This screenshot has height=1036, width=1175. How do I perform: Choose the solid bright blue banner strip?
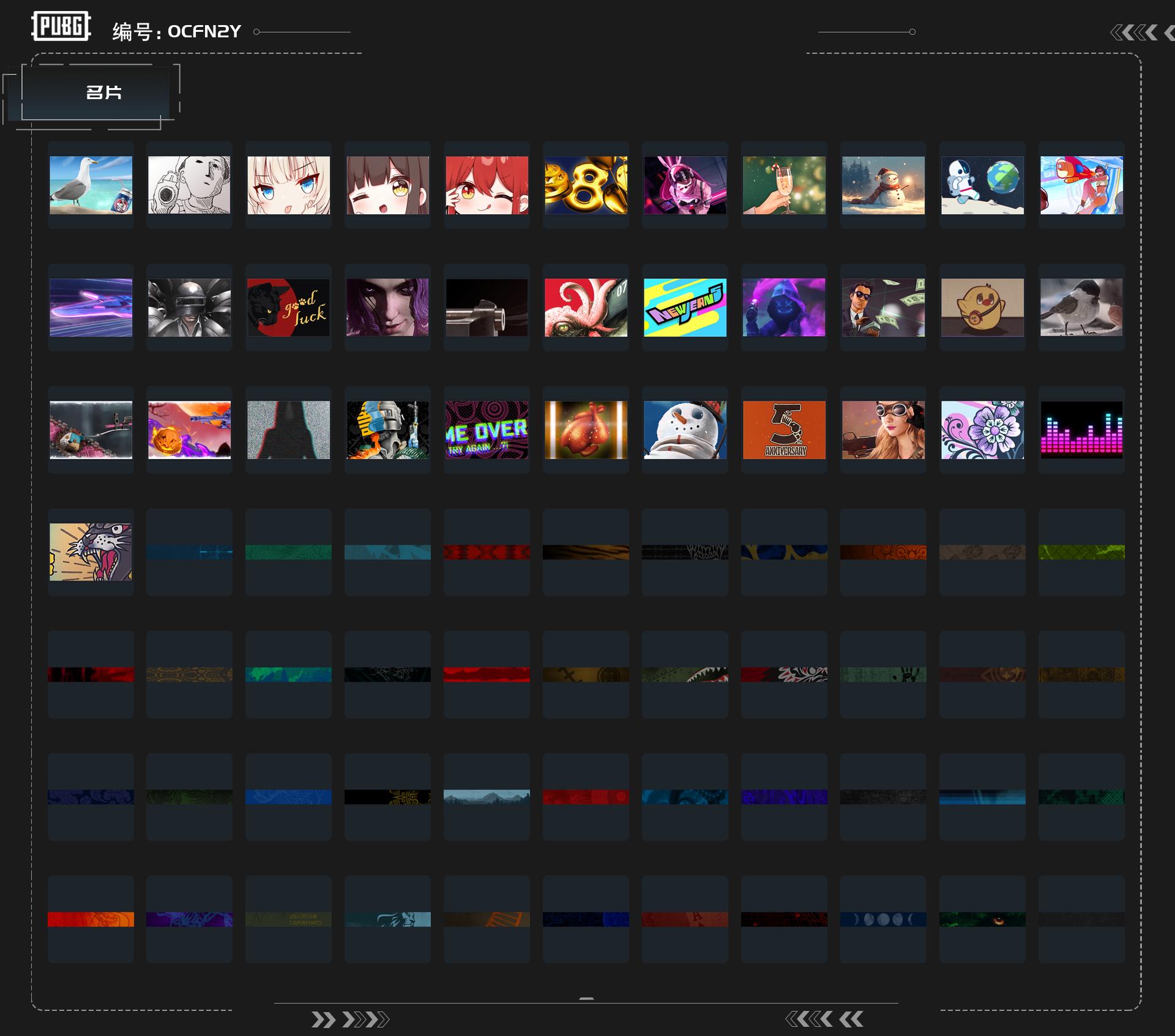pyautogui.click(x=289, y=797)
